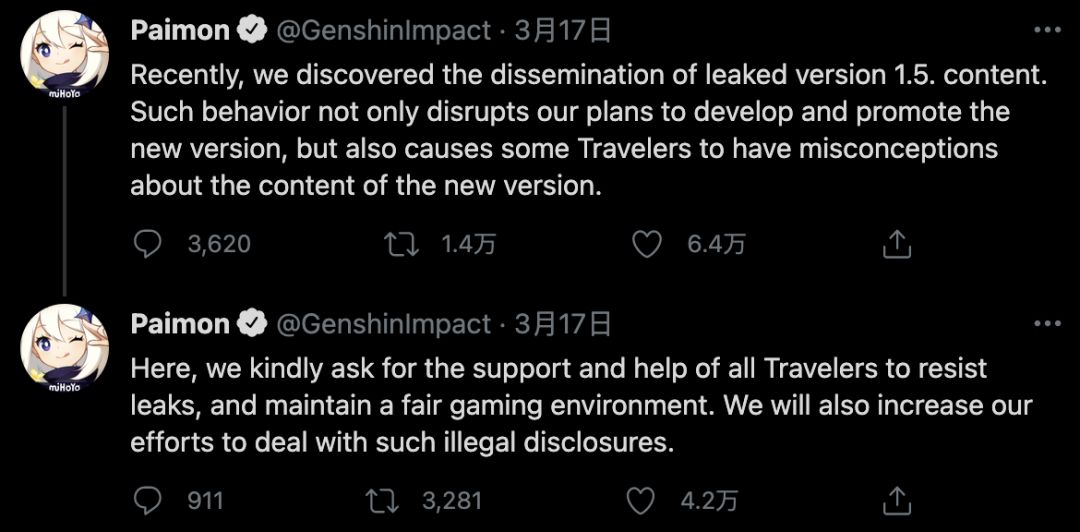Click the verified badge on the first tweet

coord(252,31)
